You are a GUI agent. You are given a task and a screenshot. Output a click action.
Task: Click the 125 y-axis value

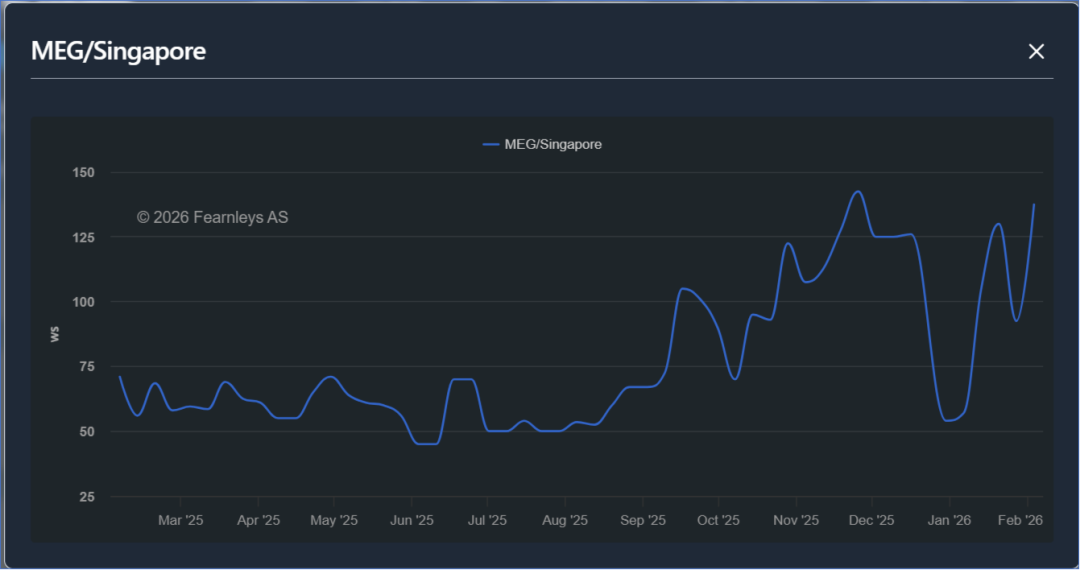[x=83, y=238]
